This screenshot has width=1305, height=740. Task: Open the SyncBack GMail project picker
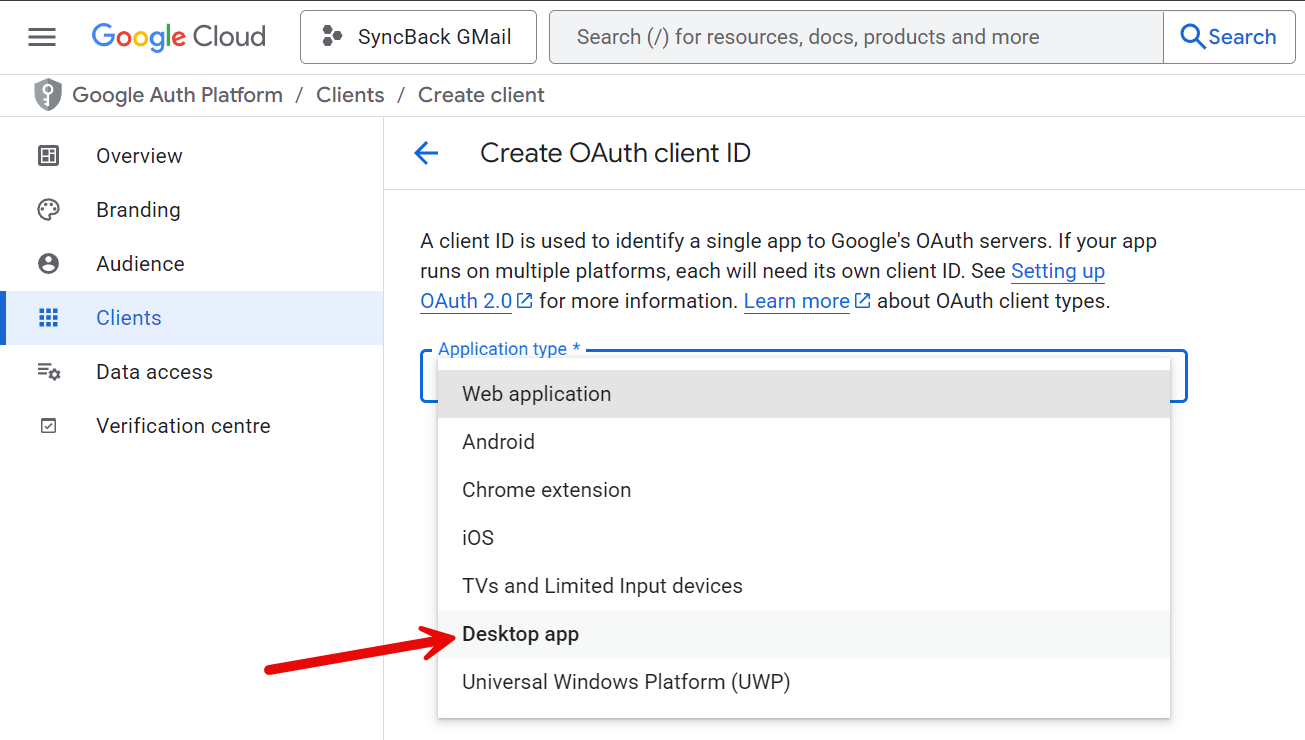pos(418,37)
